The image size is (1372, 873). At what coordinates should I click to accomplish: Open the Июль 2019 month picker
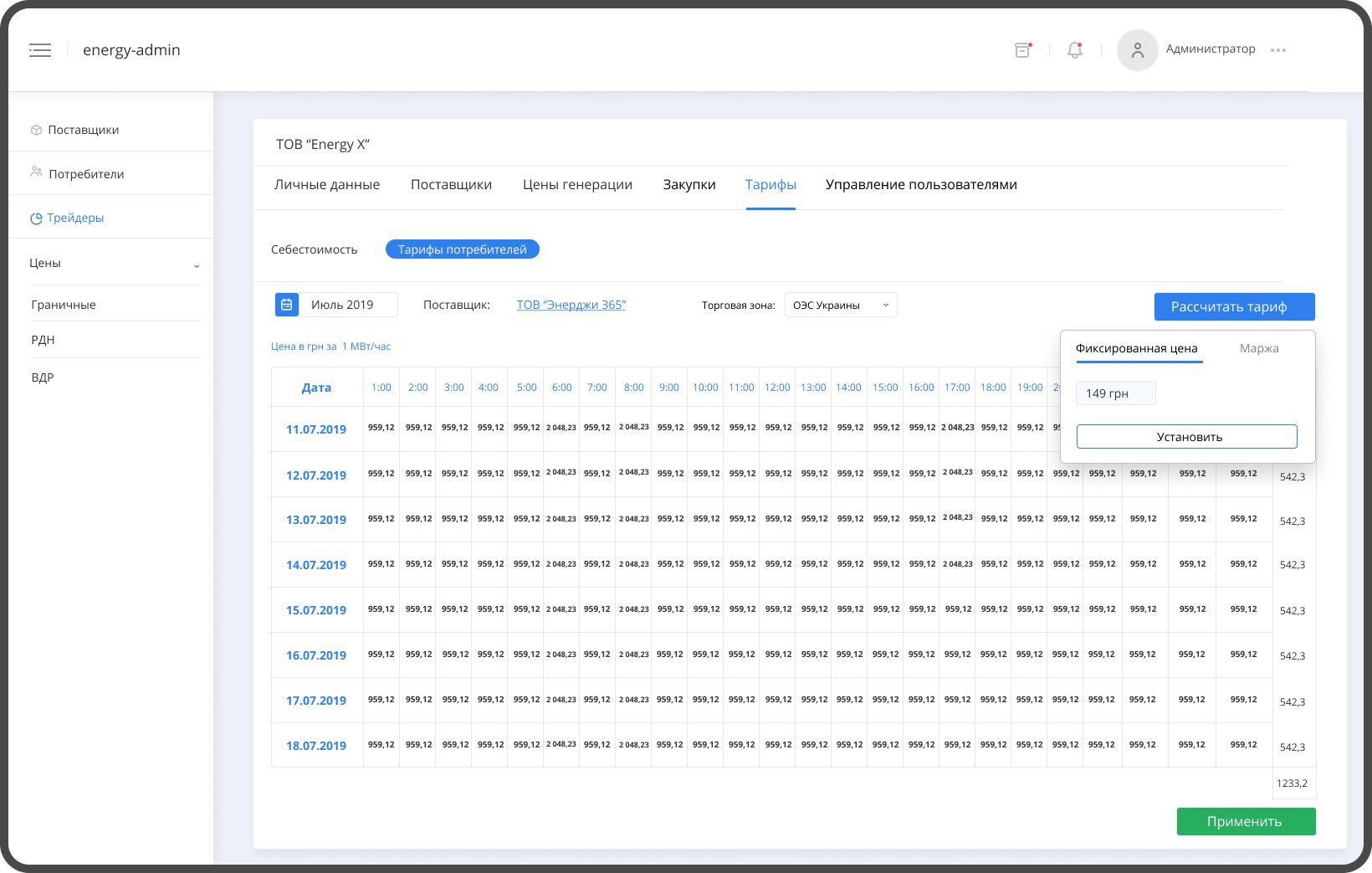[x=343, y=305]
